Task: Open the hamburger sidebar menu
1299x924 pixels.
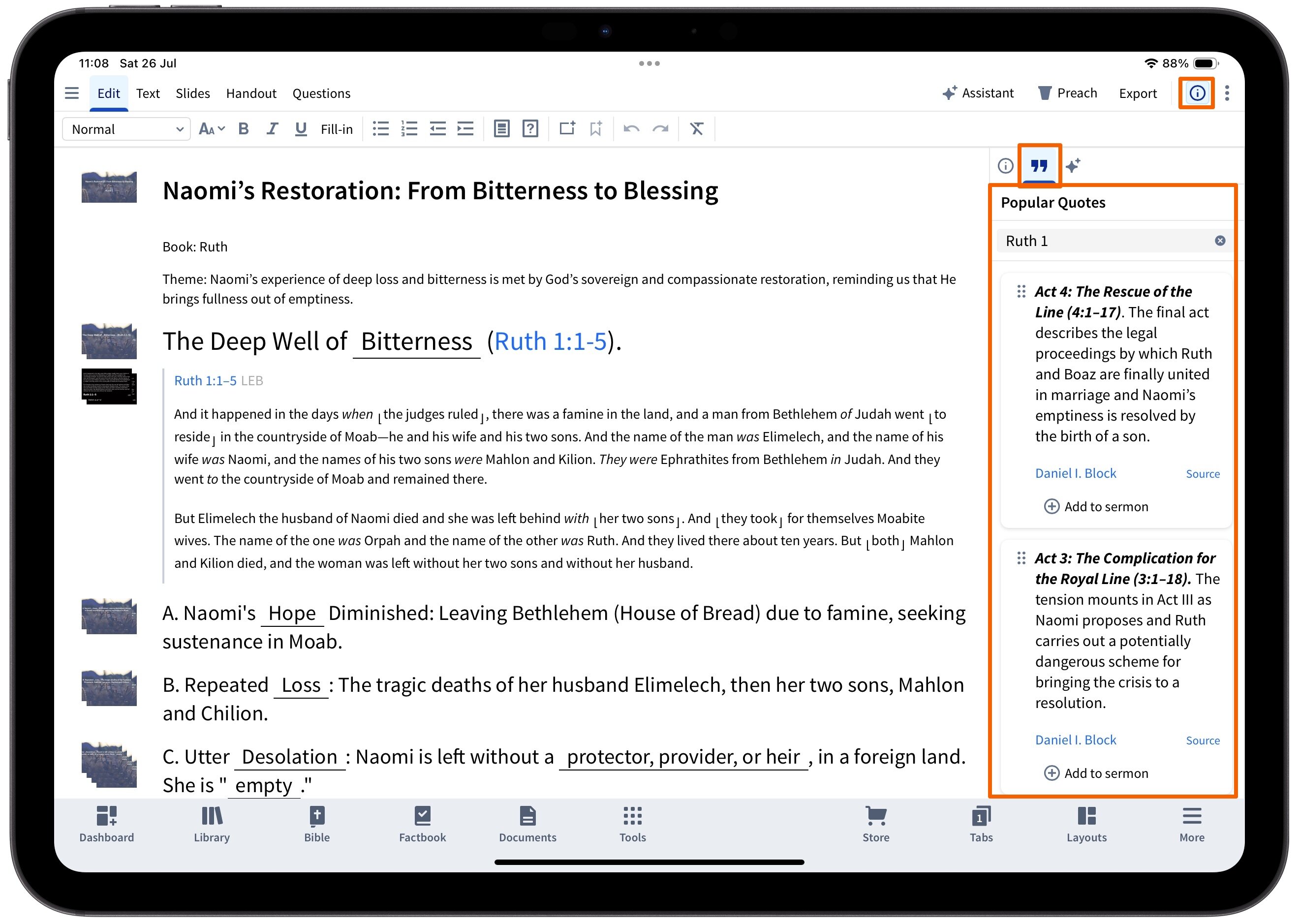Action: (72, 93)
